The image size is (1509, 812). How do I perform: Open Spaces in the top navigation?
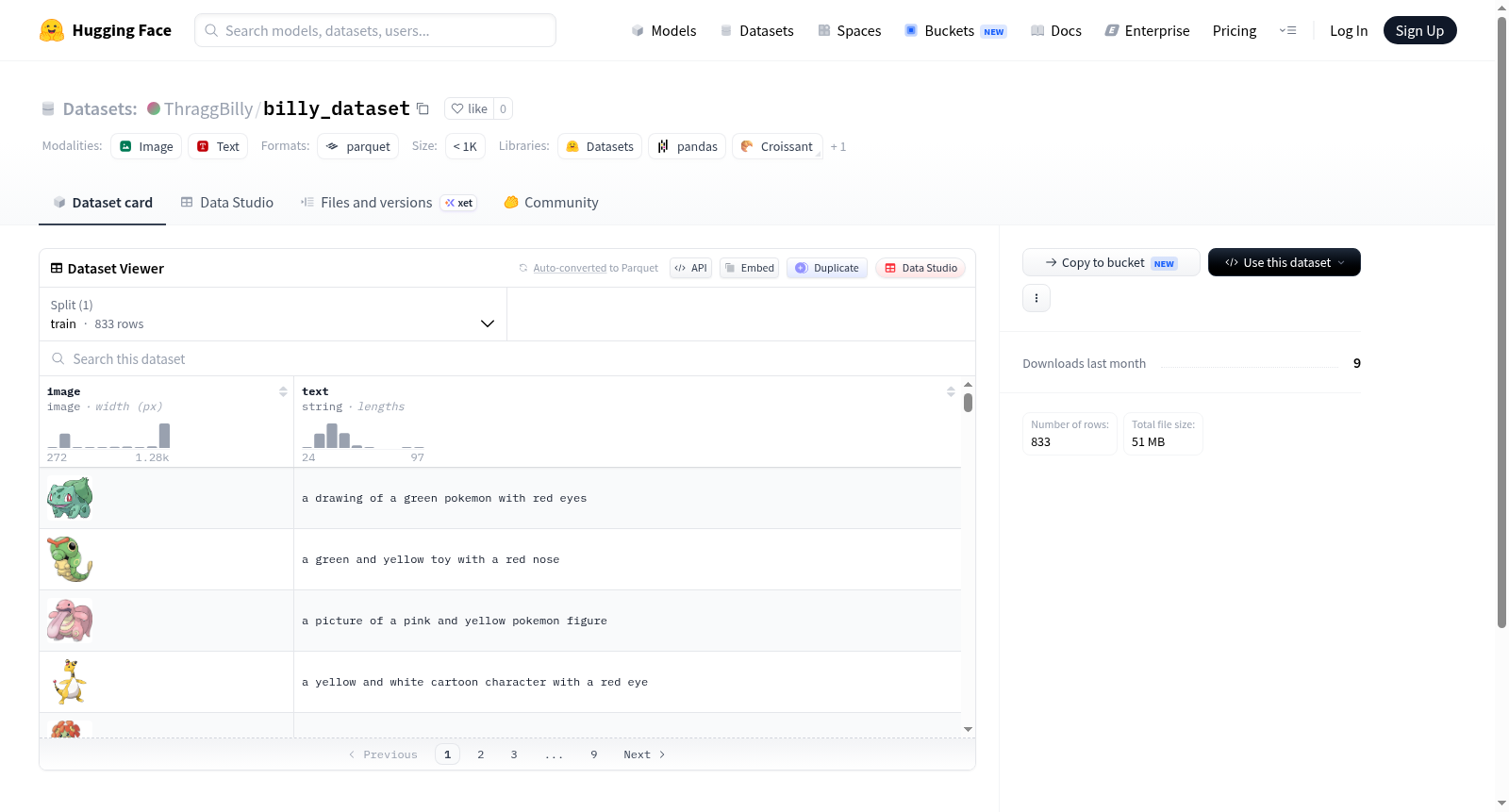tap(850, 31)
